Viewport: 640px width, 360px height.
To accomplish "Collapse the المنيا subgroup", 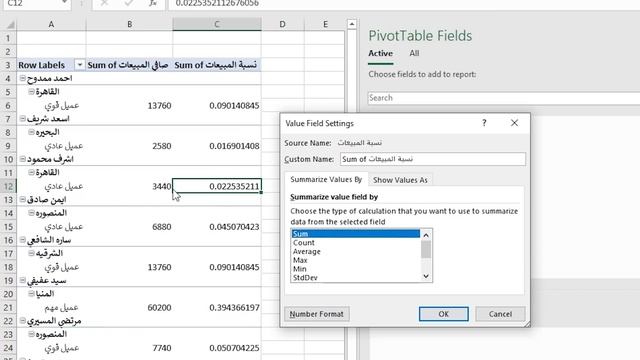I will pos(31,293).
